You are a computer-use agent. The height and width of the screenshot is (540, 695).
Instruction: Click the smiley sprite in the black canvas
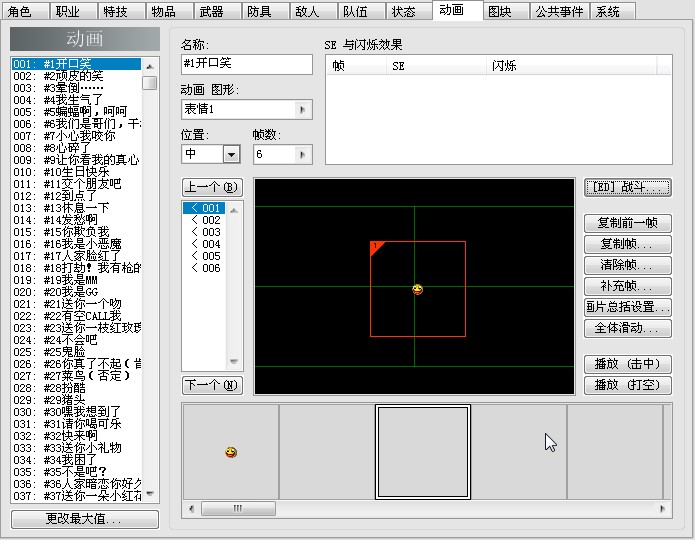(418, 290)
